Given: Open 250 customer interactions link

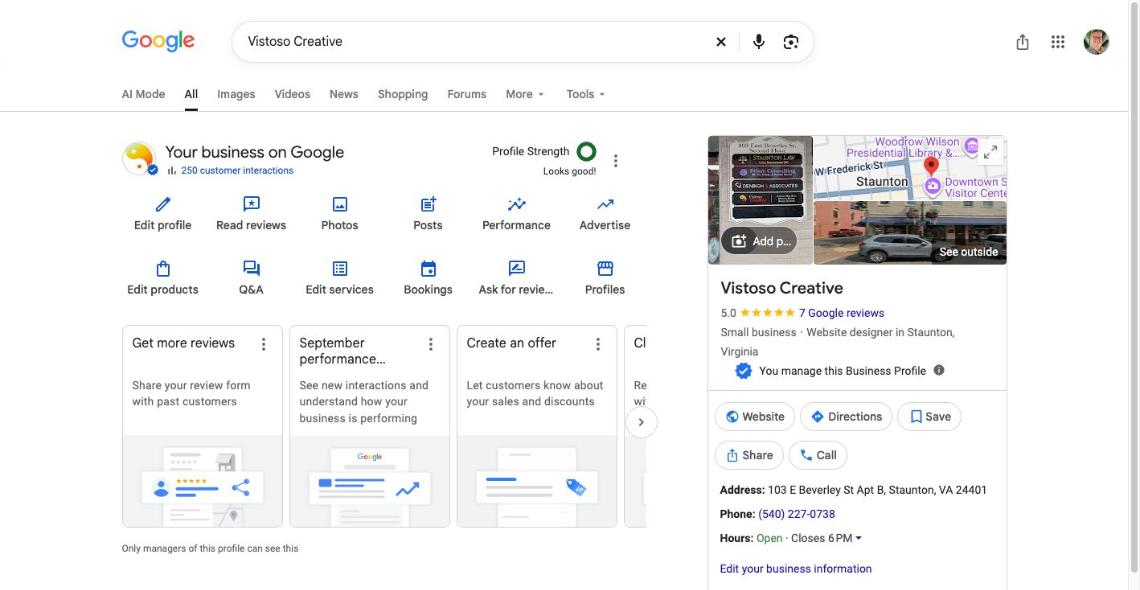Looking at the screenshot, I should tap(237, 171).
